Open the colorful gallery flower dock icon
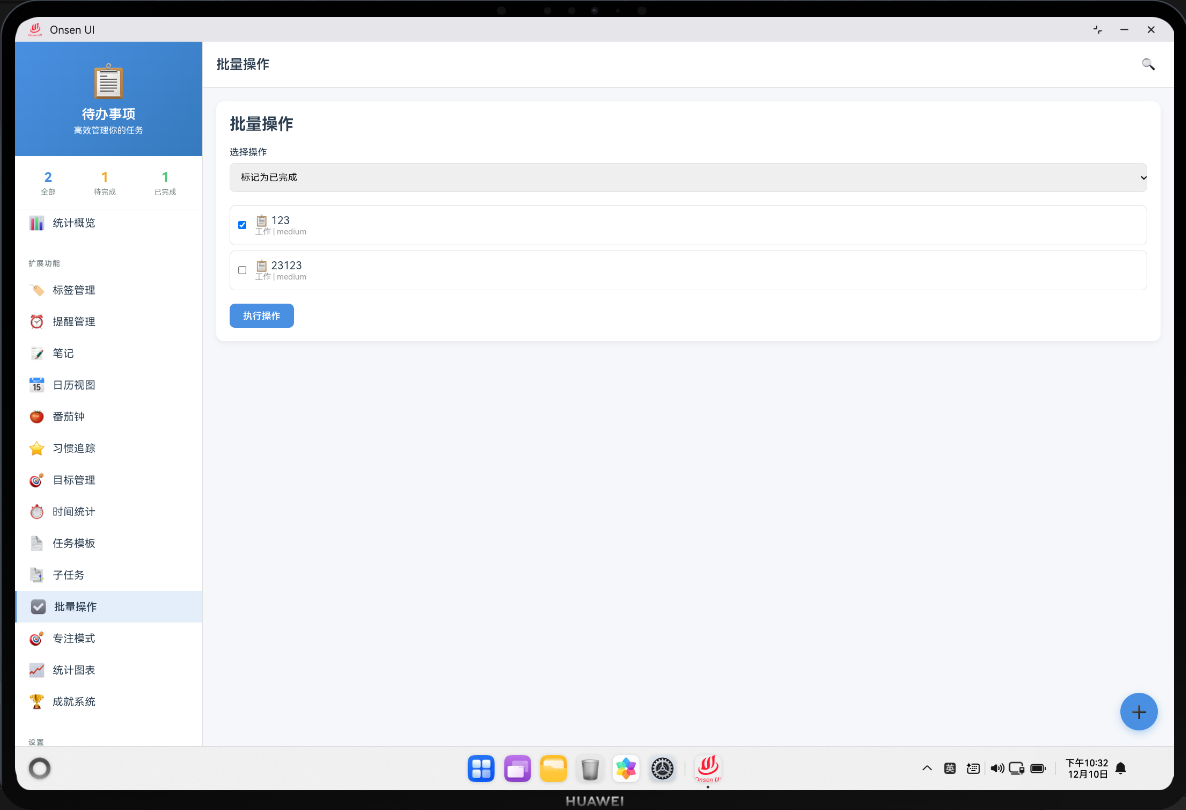 tap(626, 769)
